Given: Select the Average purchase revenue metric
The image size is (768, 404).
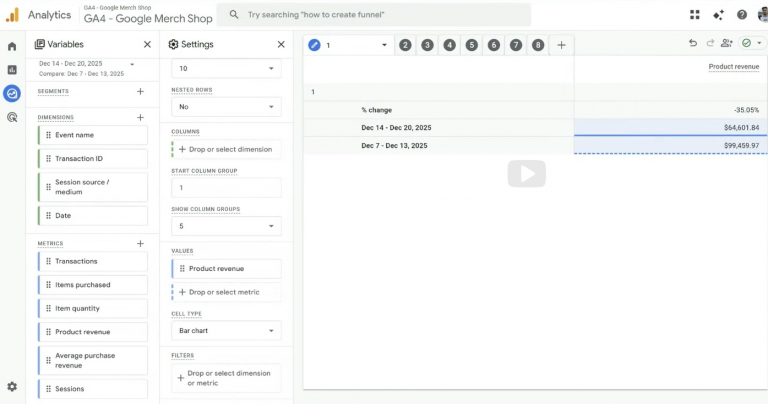Looking at the screenshot, I should tap(93, 360).
